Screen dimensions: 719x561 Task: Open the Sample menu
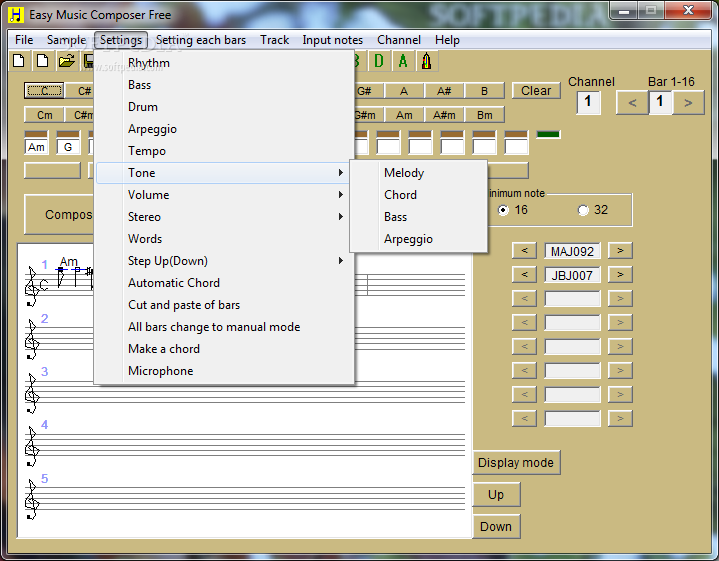click(66, 40)
